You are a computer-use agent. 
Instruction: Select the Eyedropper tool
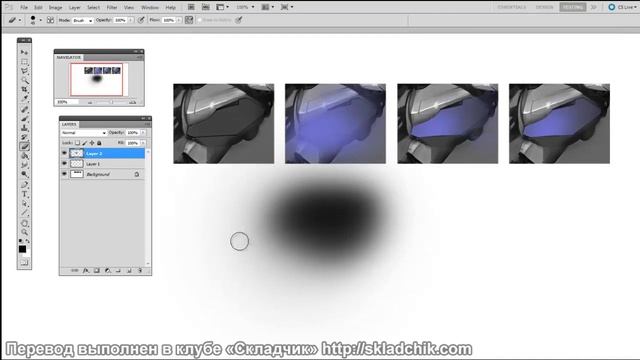pos(24,98)
